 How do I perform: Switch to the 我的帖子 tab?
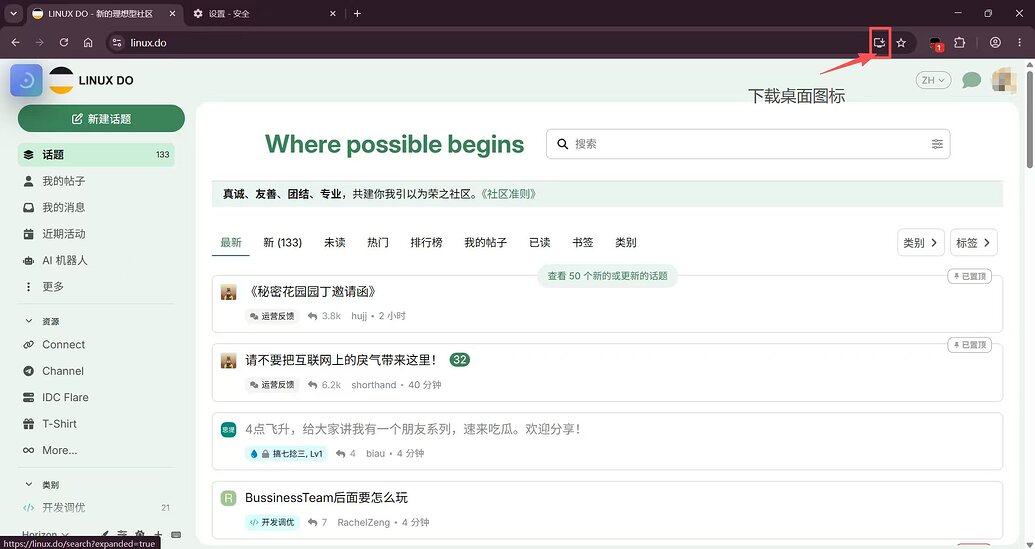[485, 242]
